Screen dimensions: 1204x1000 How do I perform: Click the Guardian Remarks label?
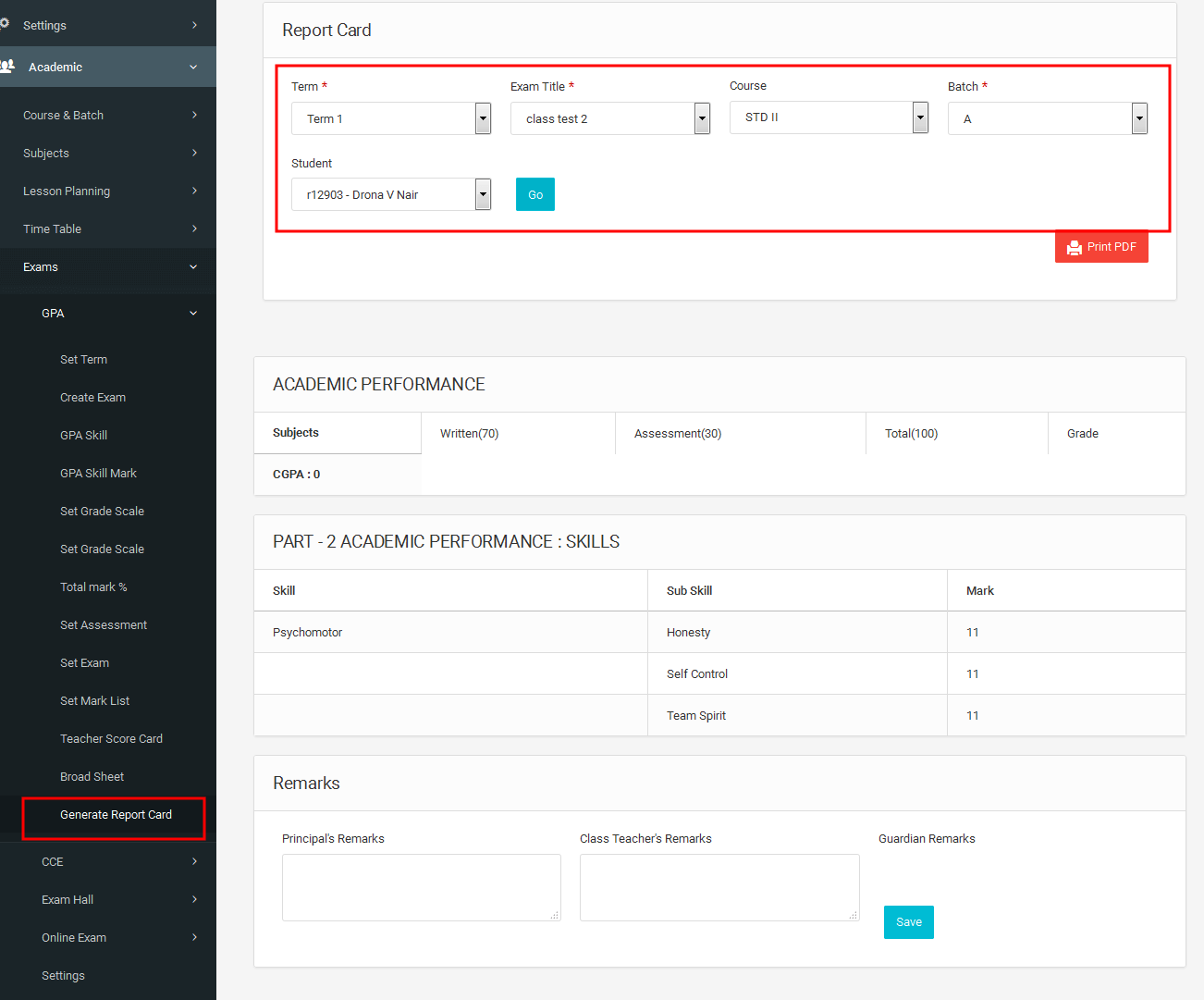coord(927,838)
